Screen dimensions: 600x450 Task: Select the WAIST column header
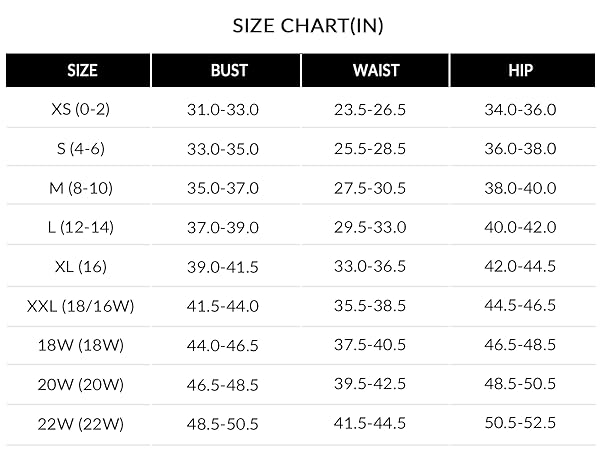tap(375, 70)
